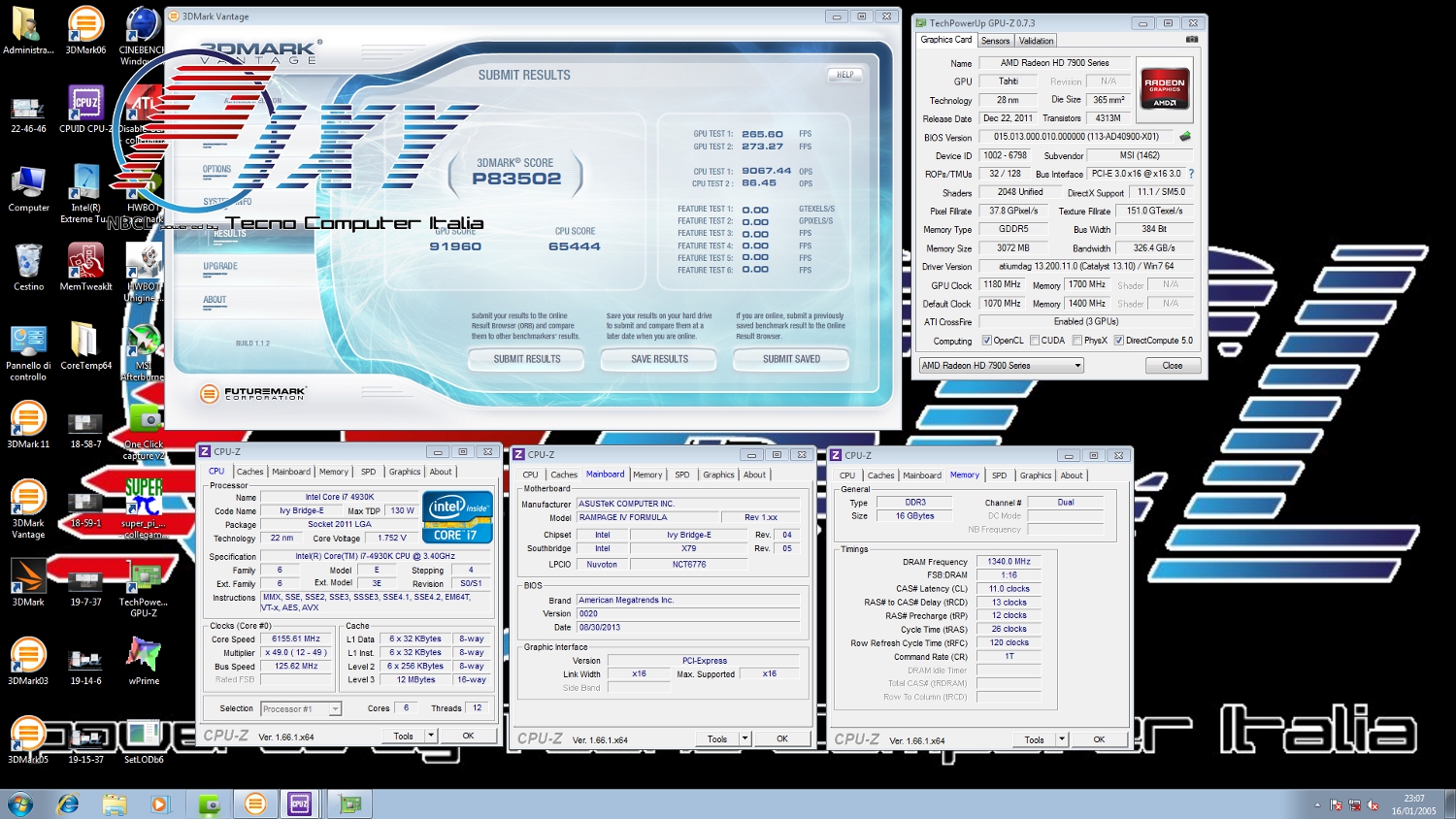Click the SAVE RESULTS button
1456x819 pixels.
pos(659,359)
